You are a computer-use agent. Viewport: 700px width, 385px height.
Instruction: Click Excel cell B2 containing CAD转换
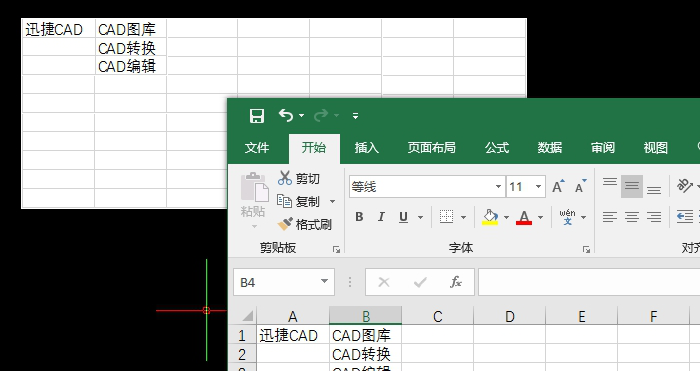point(366,354)
